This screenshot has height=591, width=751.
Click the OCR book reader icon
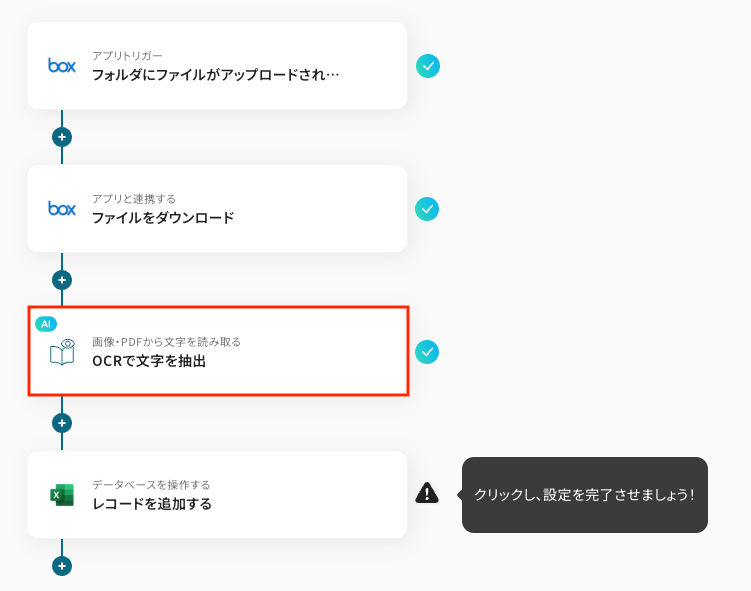tap(62, 352)
